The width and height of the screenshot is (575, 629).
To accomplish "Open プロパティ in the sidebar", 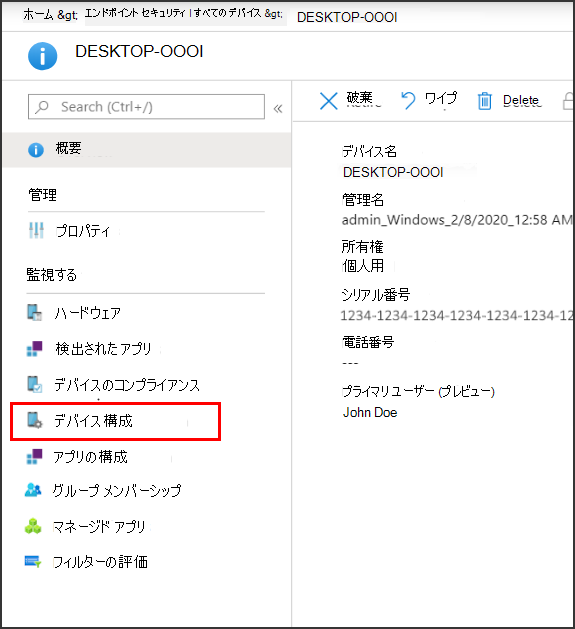I will pyautogui.click(x=83, y=231).
